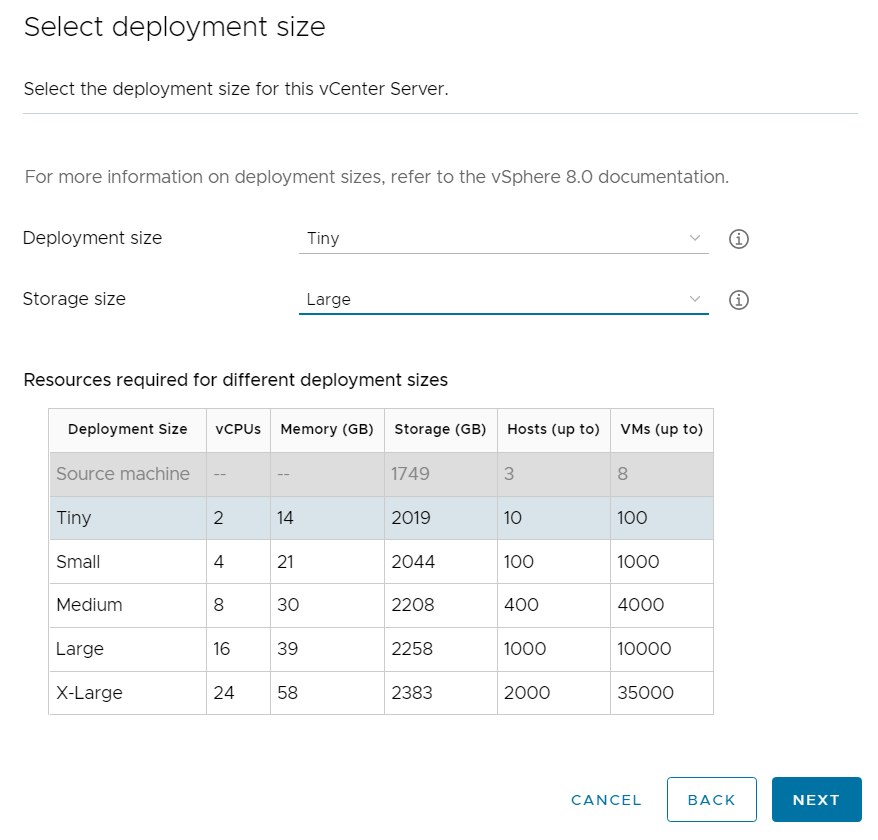Click the Source machine row

pos(380,474)
